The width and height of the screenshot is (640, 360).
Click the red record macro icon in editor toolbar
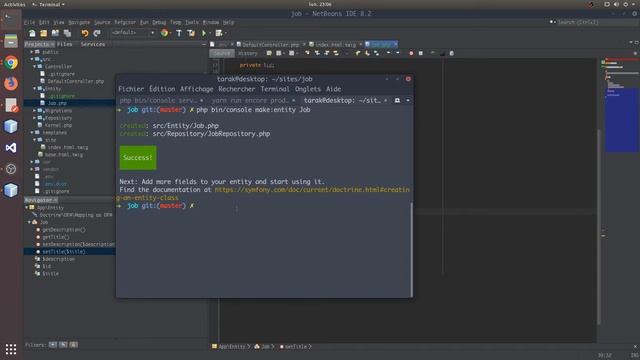[411, 53]
